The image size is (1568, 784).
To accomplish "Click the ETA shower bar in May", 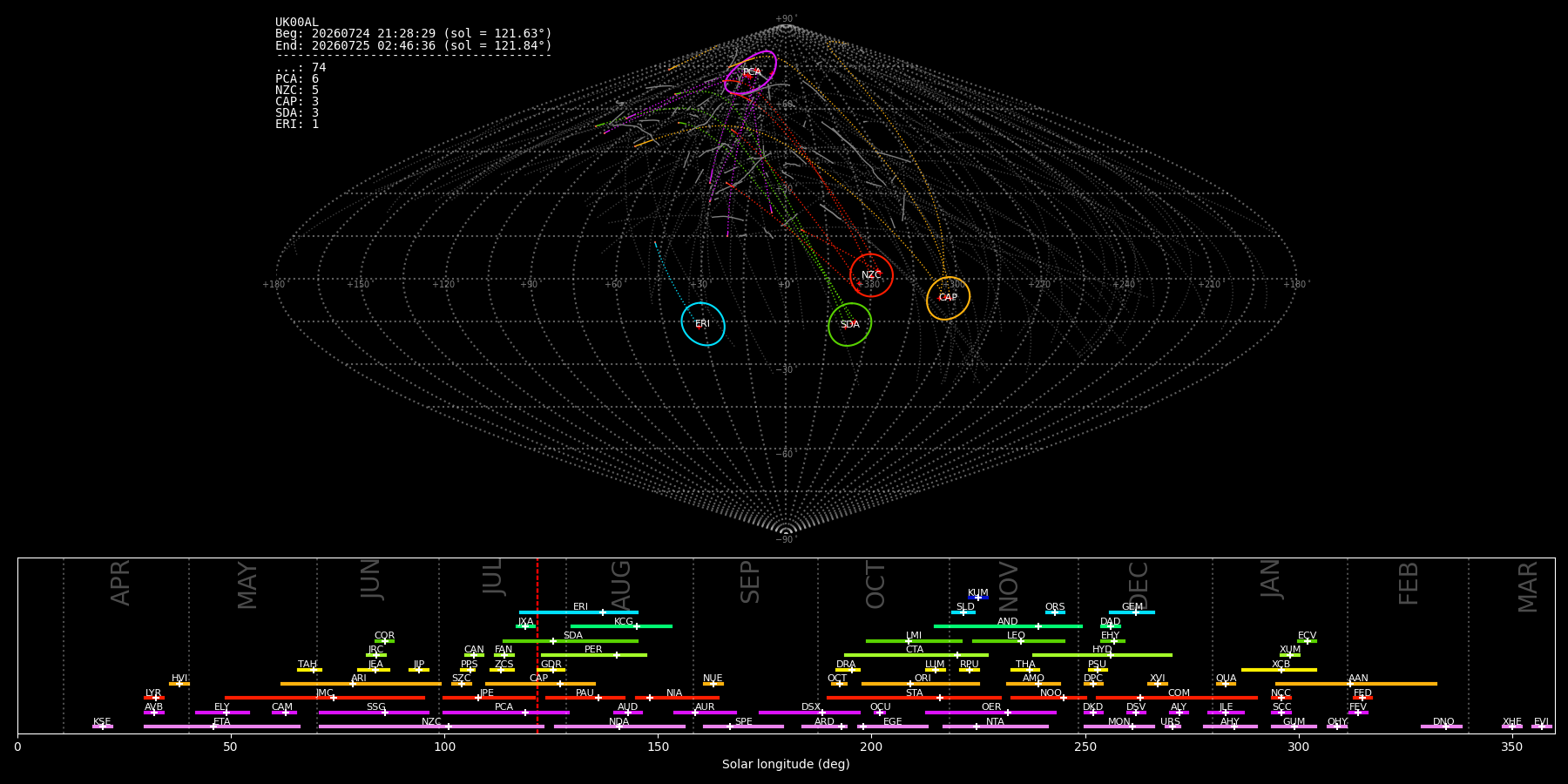I will point(222,727).
